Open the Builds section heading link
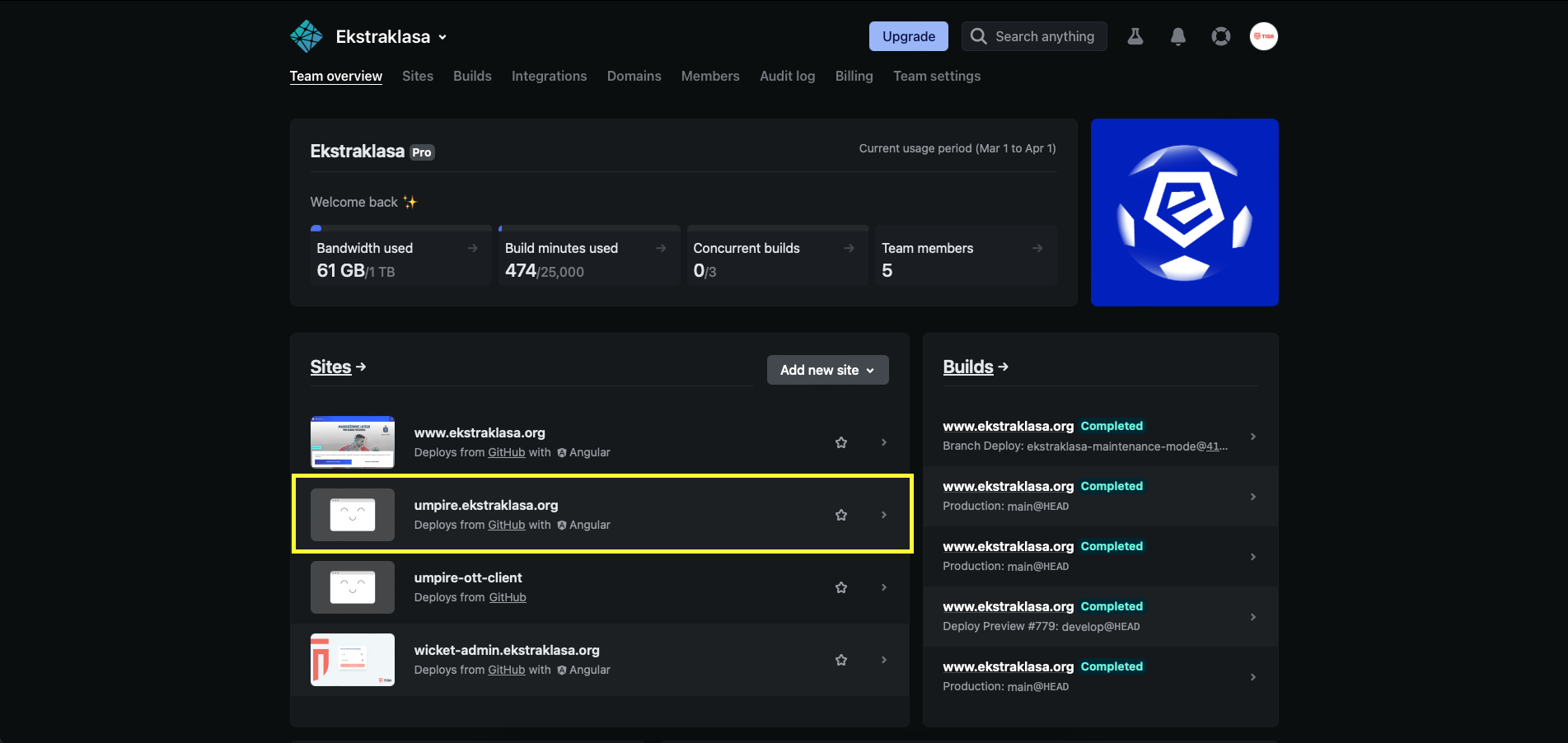 point(976,367)
